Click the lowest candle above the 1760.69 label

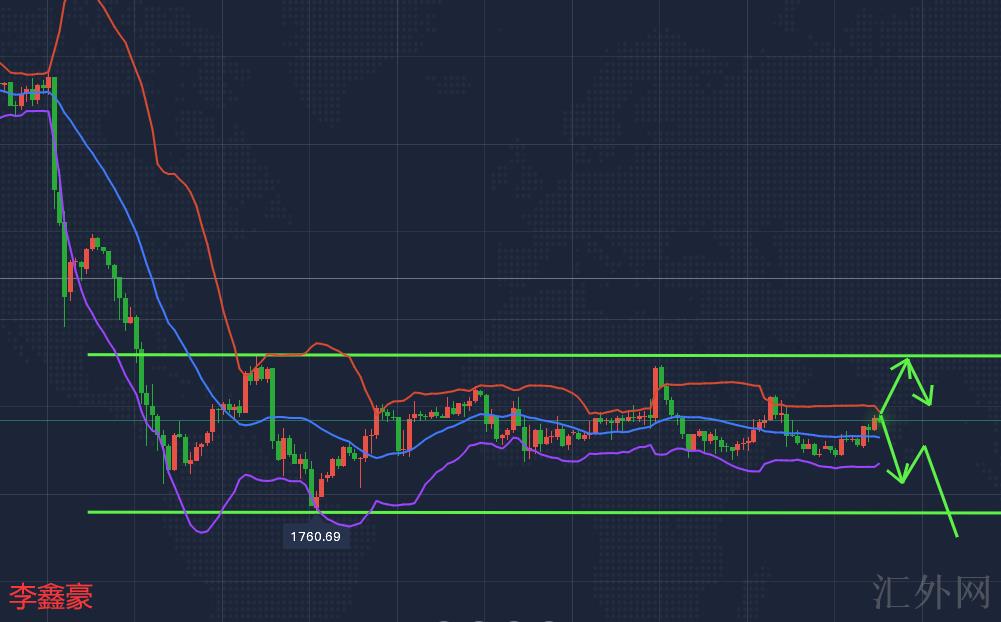[x=315, y=495]
